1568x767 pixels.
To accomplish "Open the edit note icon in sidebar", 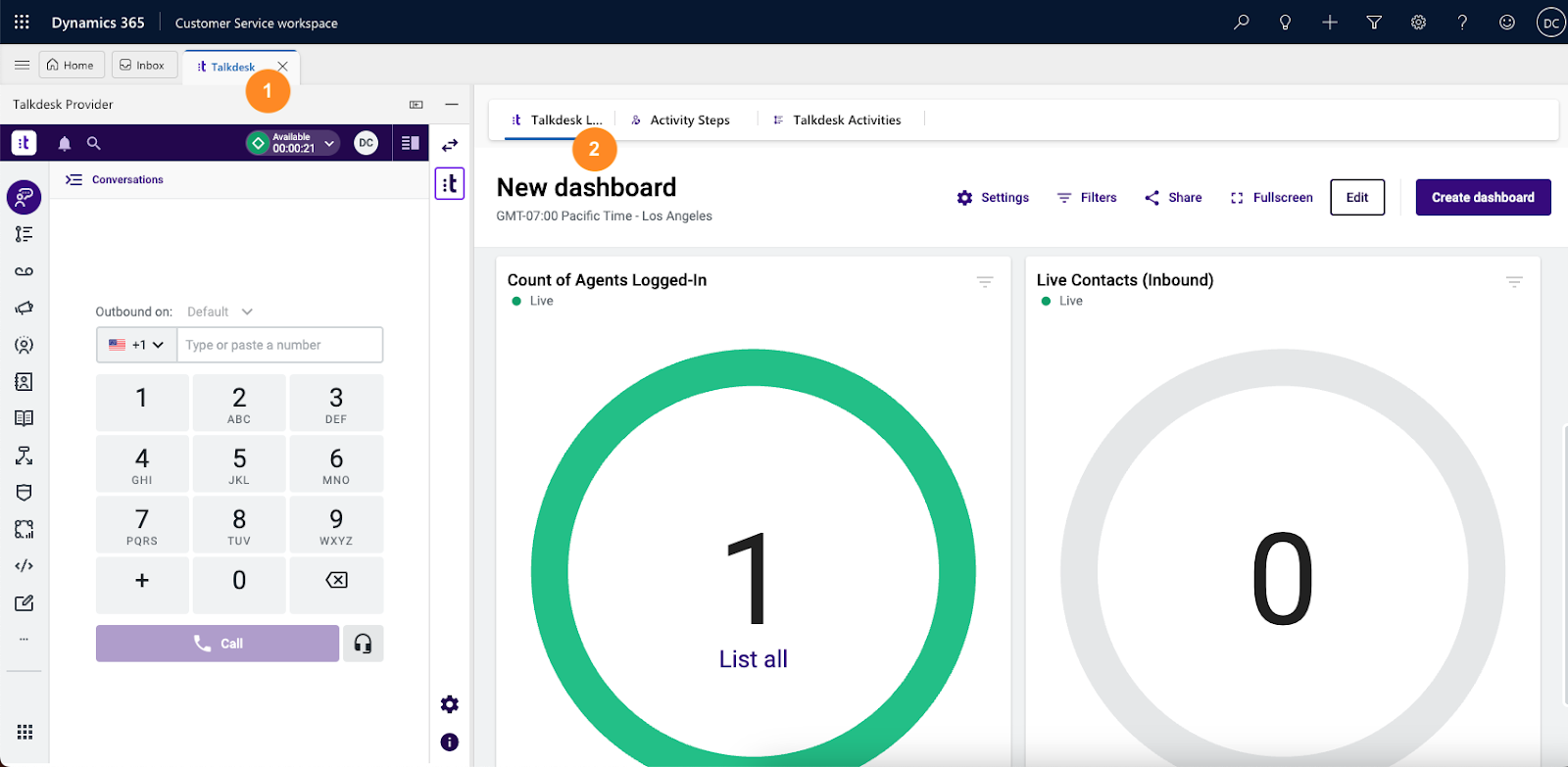I will 24,603.
